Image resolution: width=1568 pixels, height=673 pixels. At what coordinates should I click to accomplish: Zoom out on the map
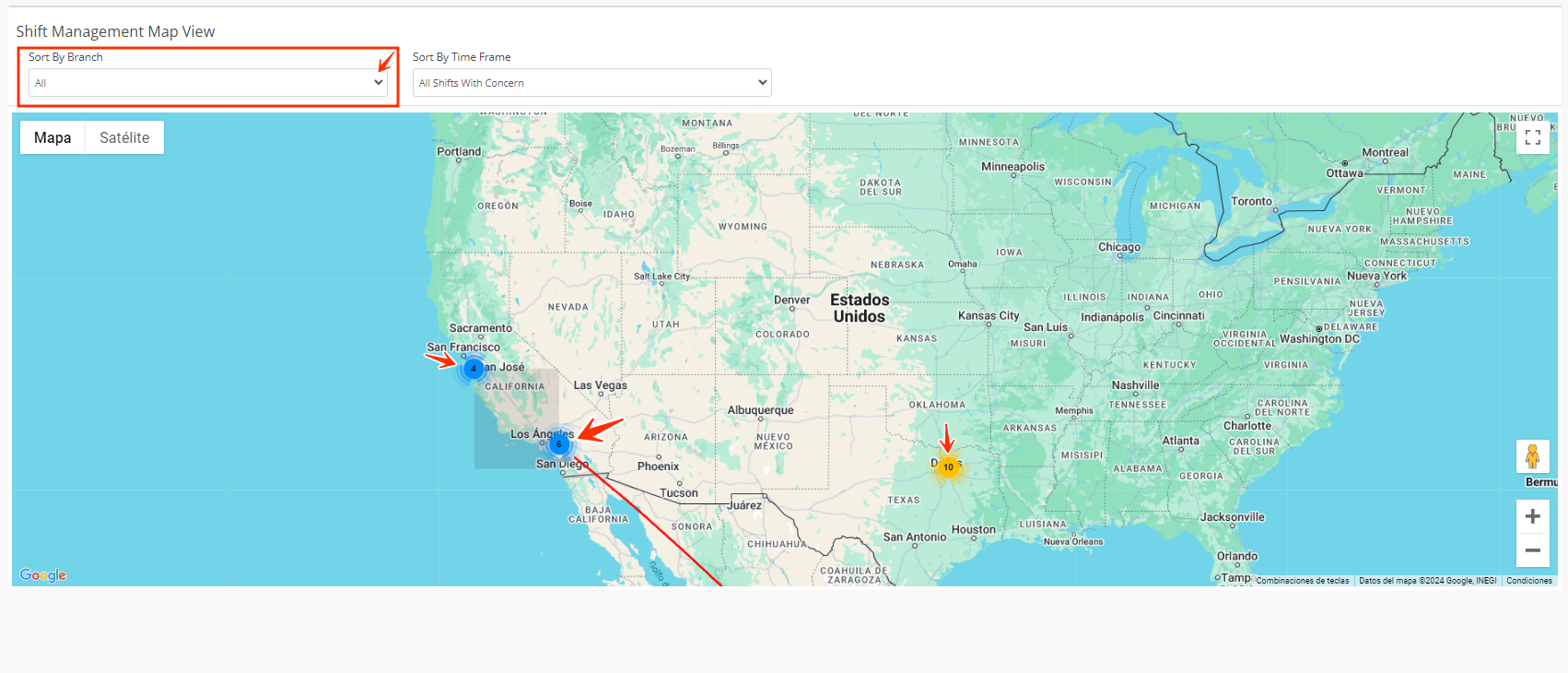coord(1532,550)
